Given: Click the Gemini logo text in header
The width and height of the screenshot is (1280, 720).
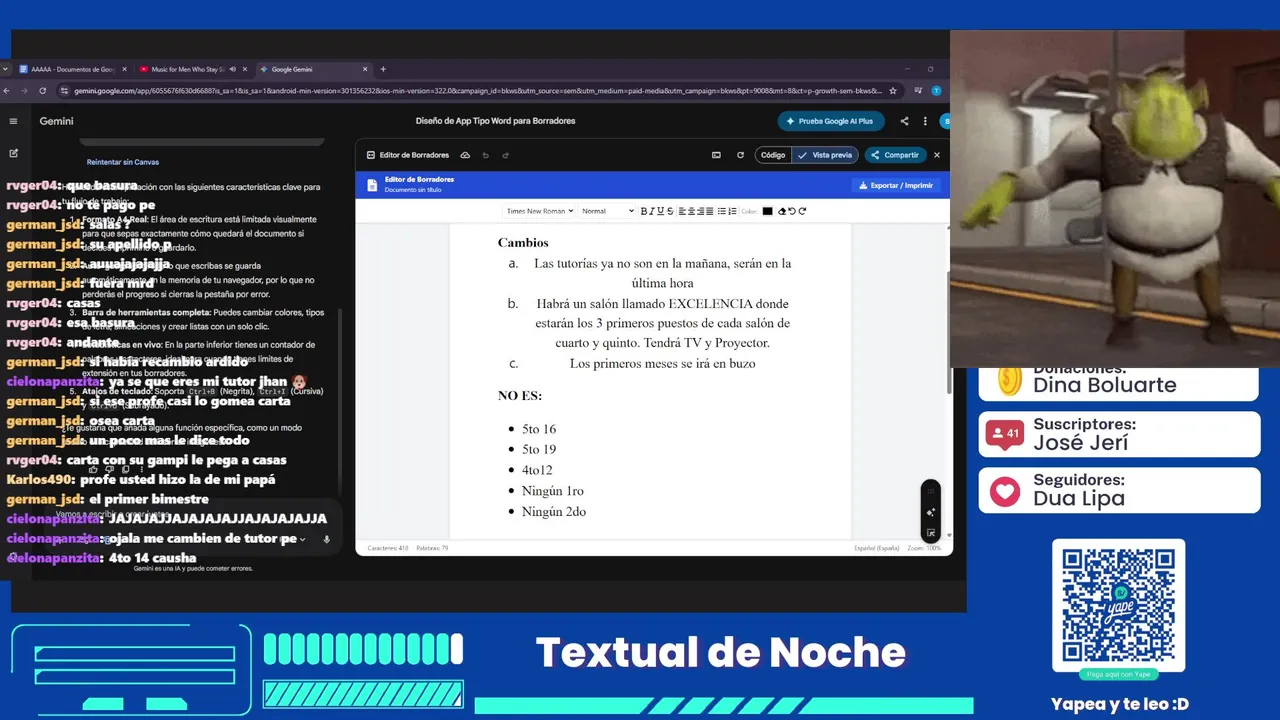Looking at the screenshot, I should 56,121.
